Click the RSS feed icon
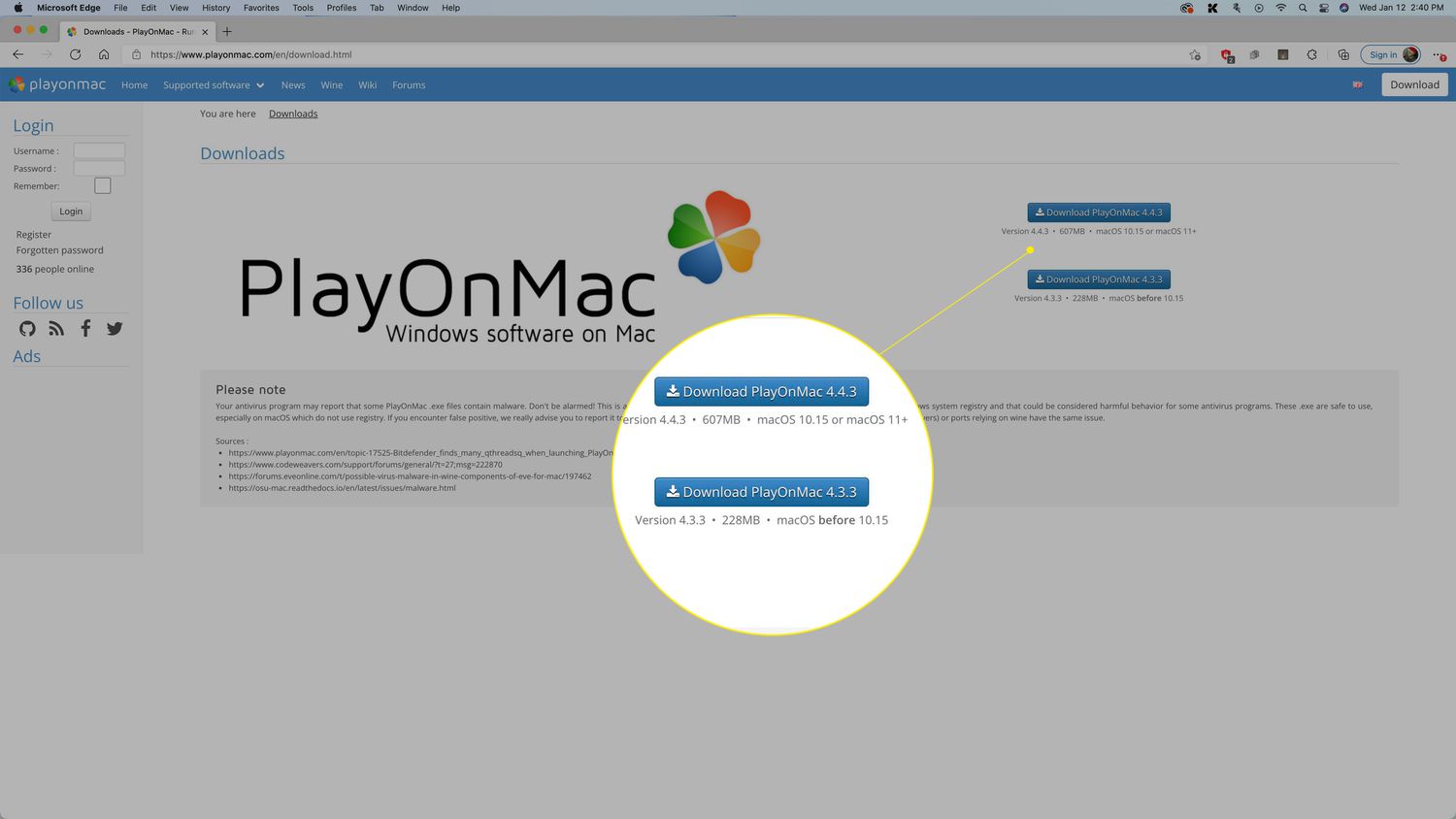 pyautogui.click(x=56, y=329)
